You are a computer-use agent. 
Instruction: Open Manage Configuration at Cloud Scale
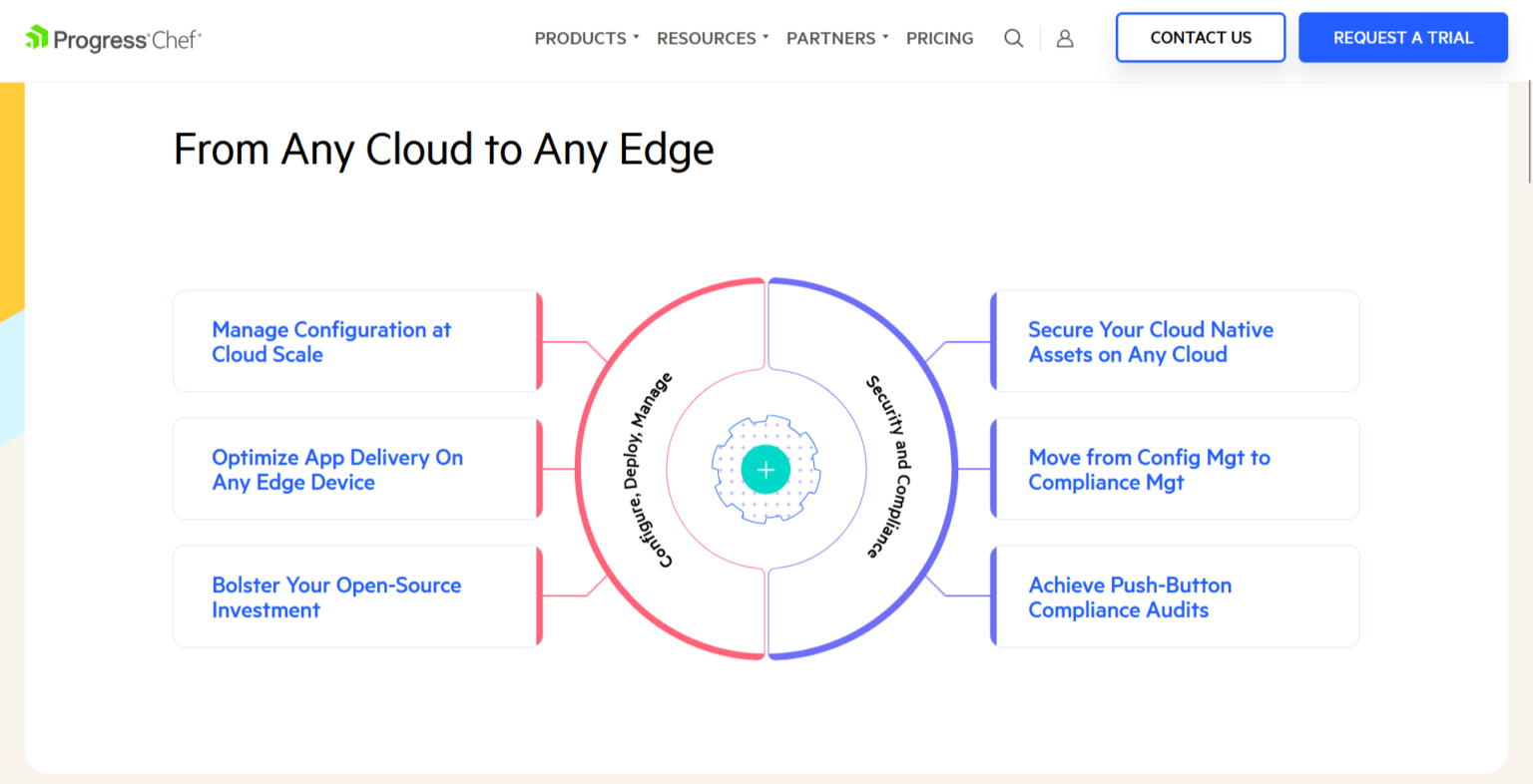(x=331, y=341)
